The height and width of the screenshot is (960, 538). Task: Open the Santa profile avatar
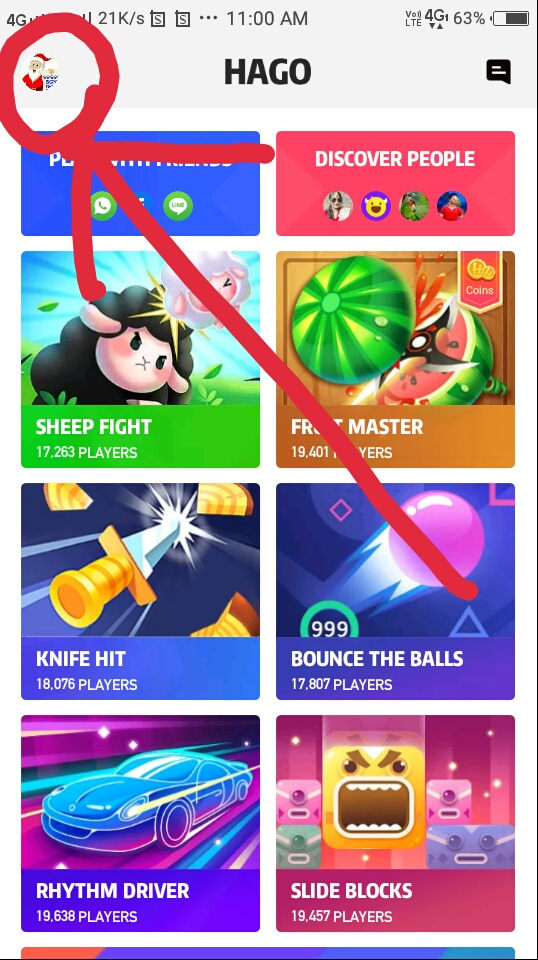(x=40, y=72)
